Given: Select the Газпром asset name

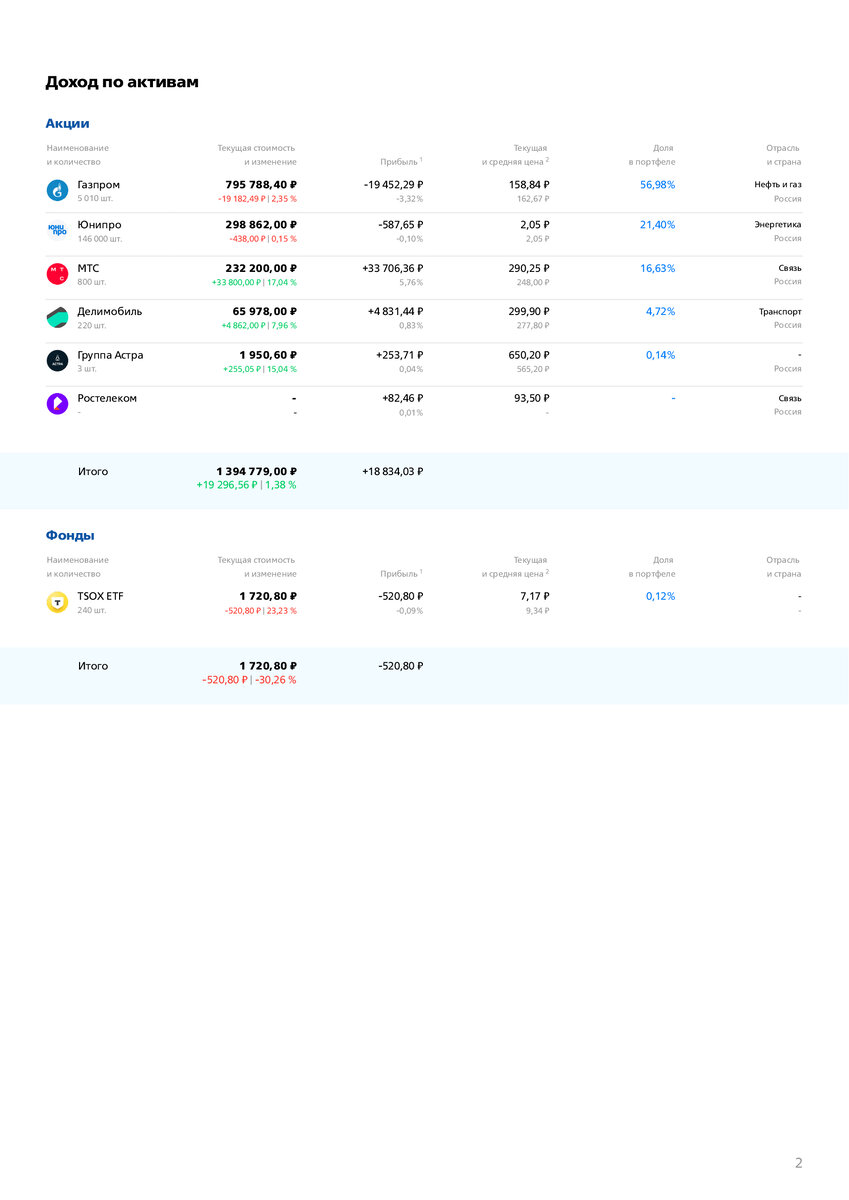Looking at the screenshot, I should click(98, 185).
